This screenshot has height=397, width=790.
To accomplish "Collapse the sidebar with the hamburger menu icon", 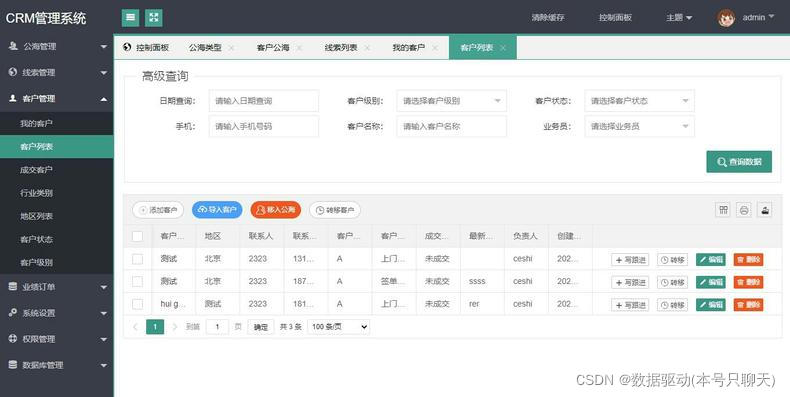I will coord(130,18).
